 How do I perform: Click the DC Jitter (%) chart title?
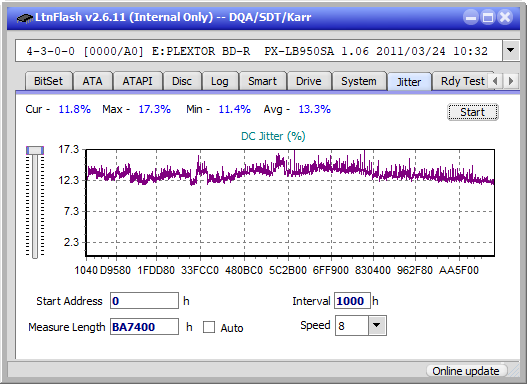pyautogui.click(x=273, y=136)
